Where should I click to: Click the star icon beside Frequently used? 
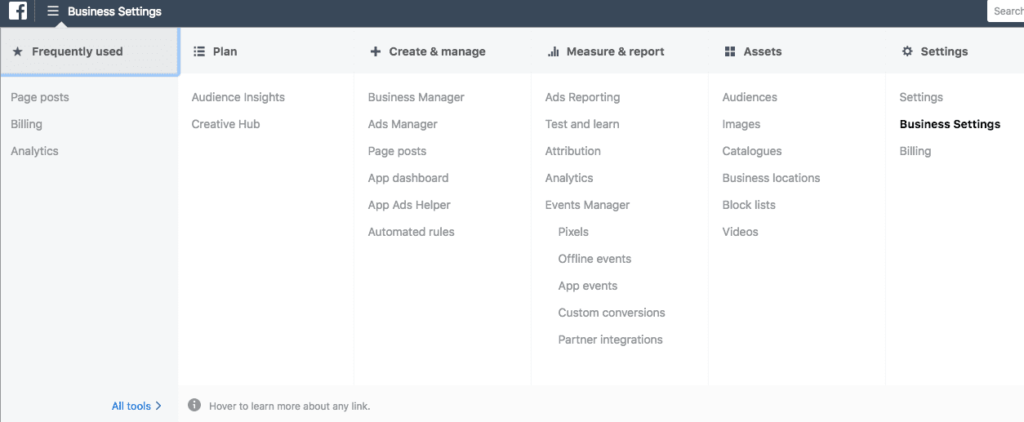coord(18,52)
